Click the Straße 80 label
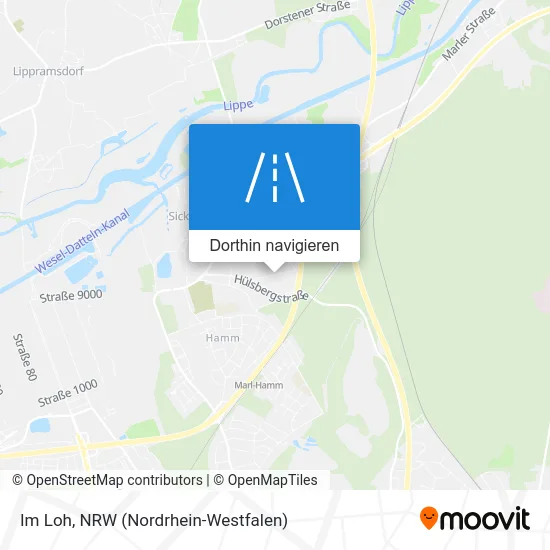 coord(25,357)
